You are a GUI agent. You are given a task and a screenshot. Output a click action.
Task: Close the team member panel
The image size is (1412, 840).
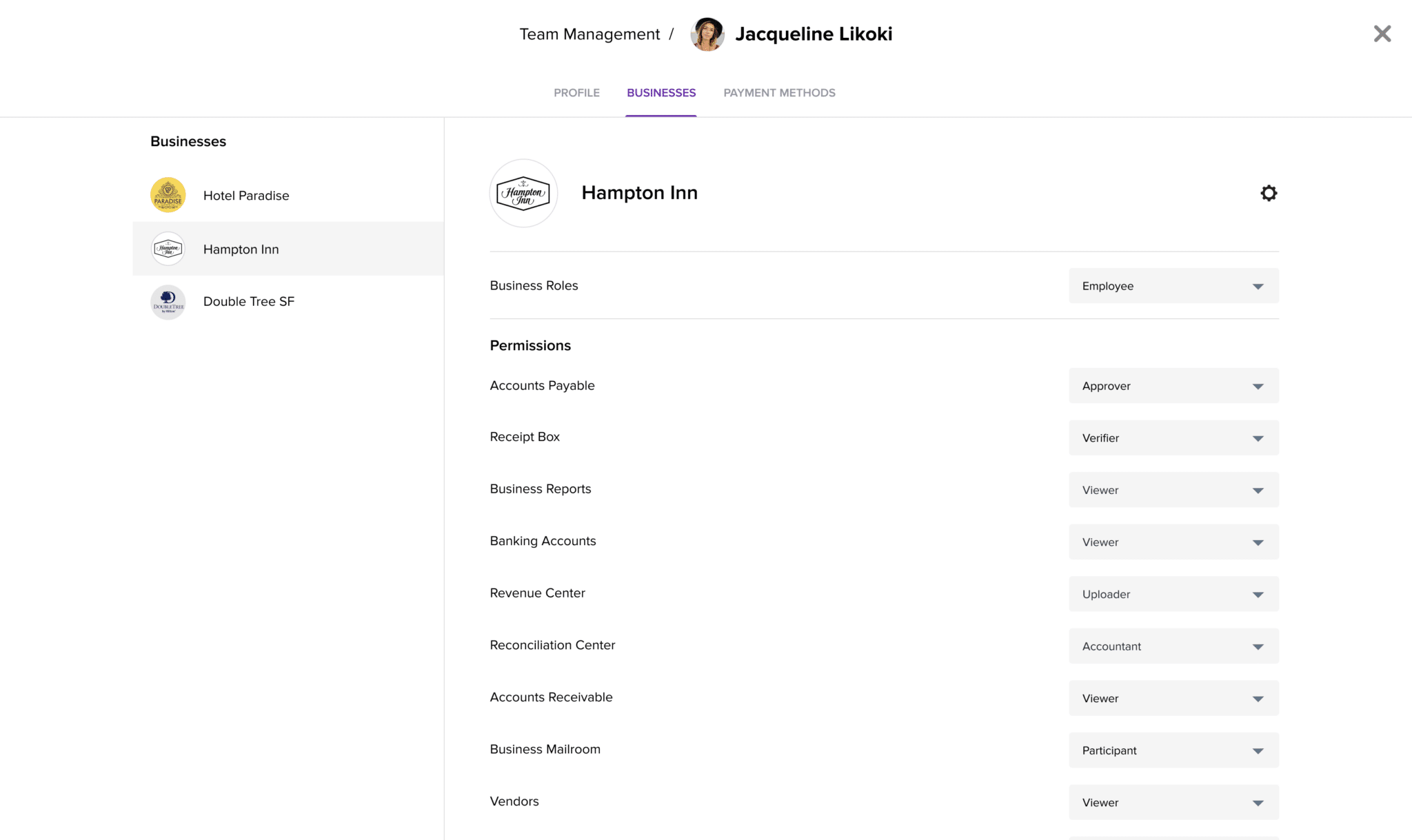coord(1382,34)
